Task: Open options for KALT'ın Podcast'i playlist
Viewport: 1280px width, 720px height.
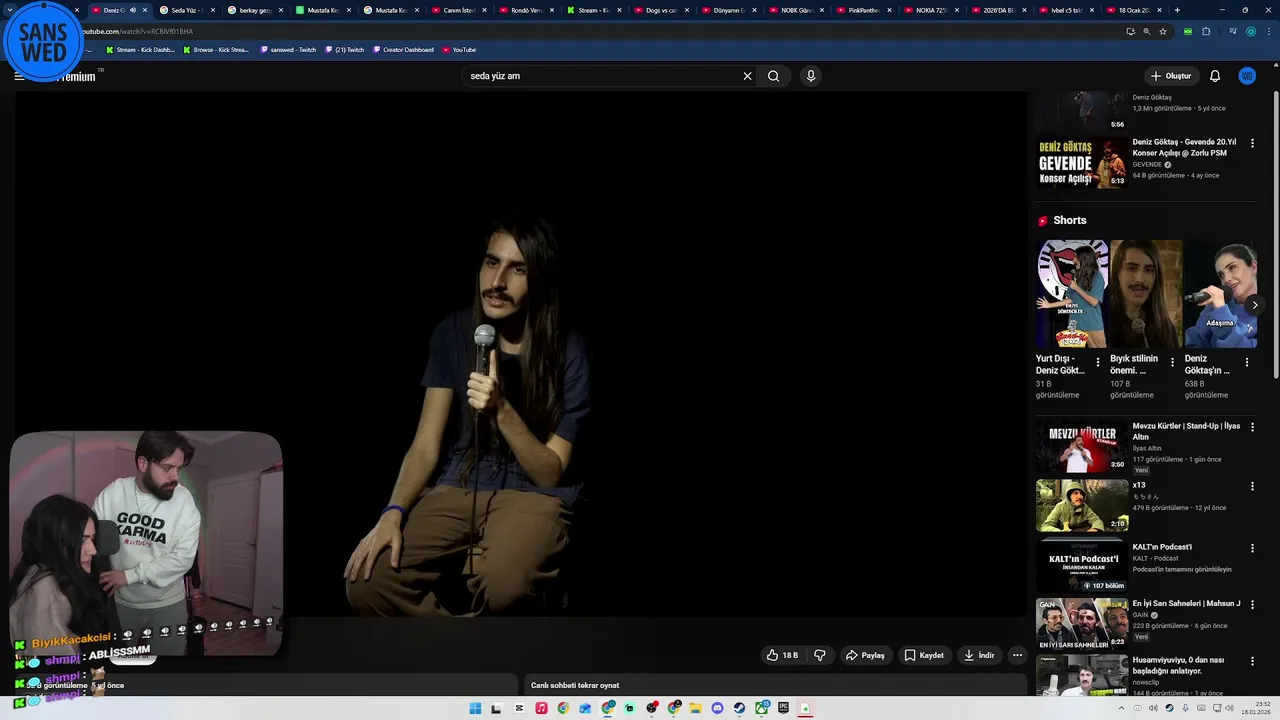Action: (1252, 549)
